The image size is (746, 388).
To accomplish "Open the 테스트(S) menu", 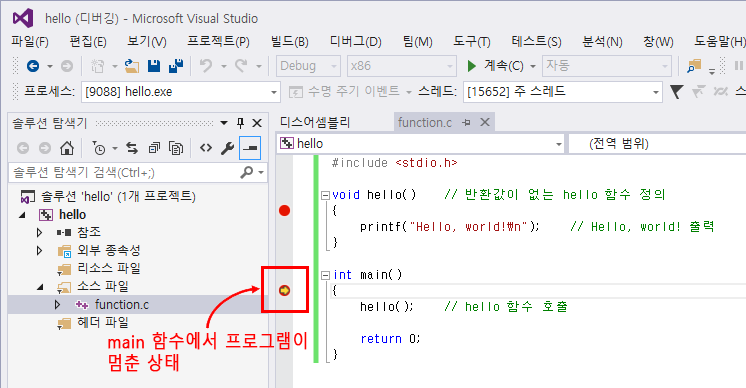I will (537, 42).
